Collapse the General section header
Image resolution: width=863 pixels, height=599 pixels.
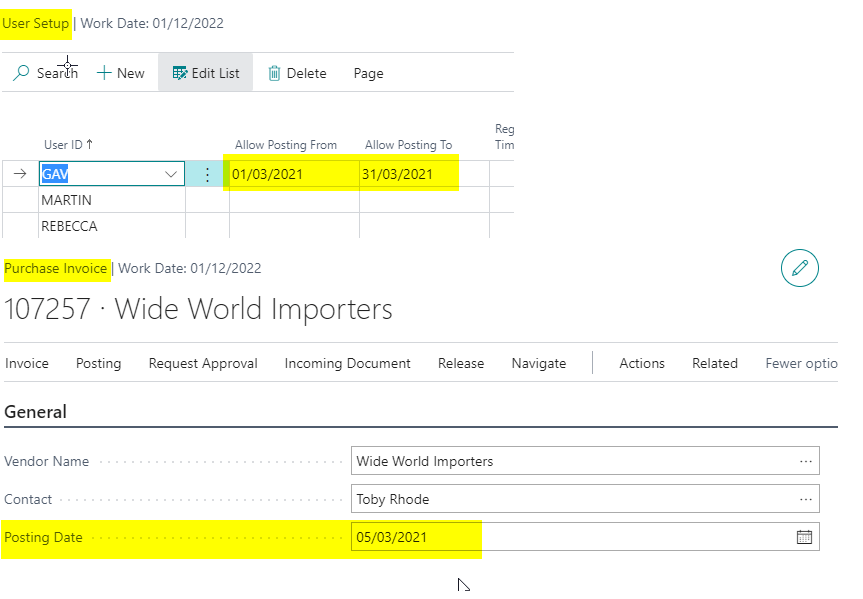point(36,412)
